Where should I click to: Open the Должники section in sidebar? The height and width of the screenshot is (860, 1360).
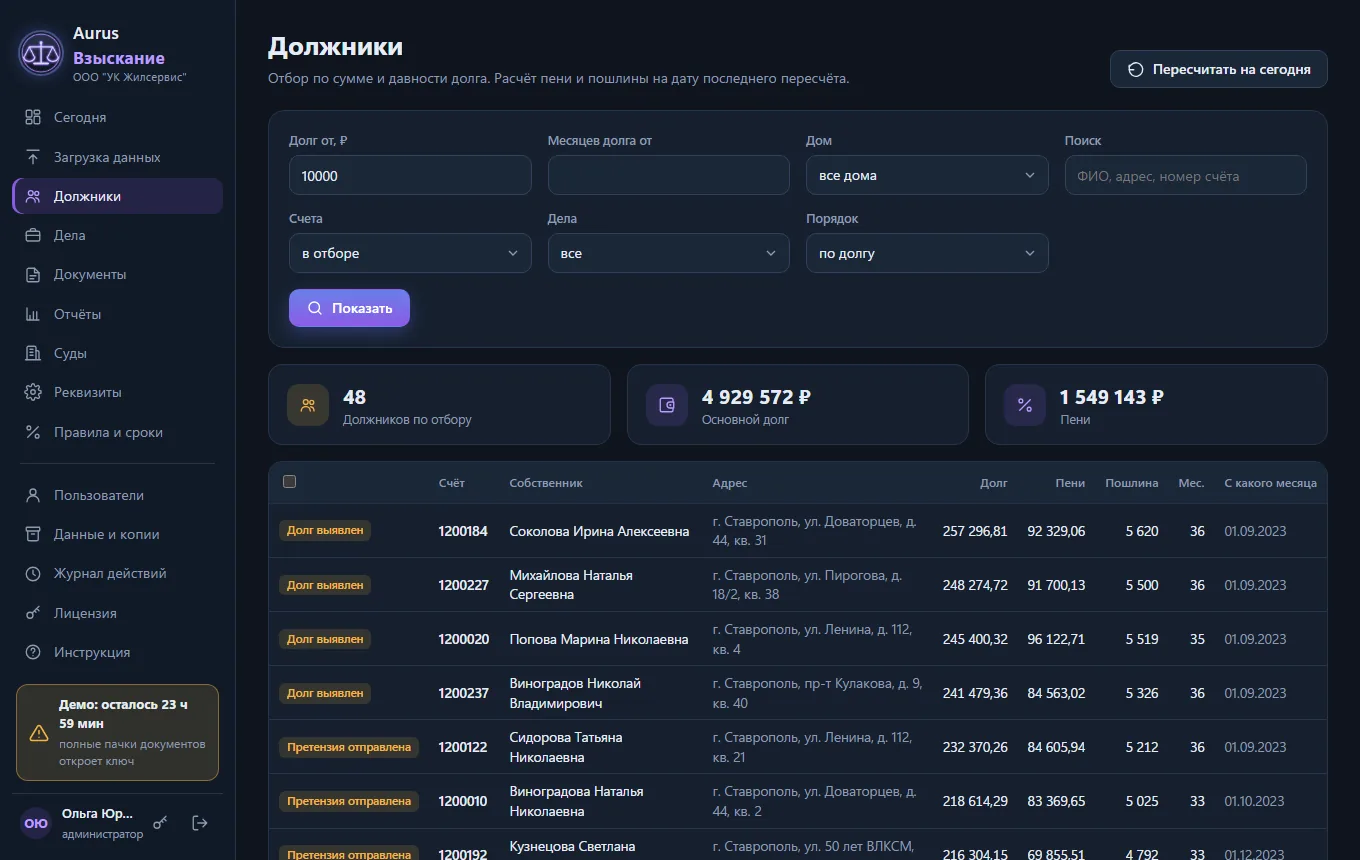tap(118, 196)
